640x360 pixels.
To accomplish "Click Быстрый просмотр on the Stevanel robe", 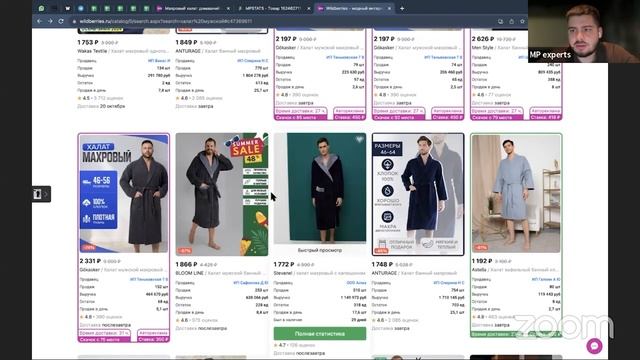I will (320, 250).
